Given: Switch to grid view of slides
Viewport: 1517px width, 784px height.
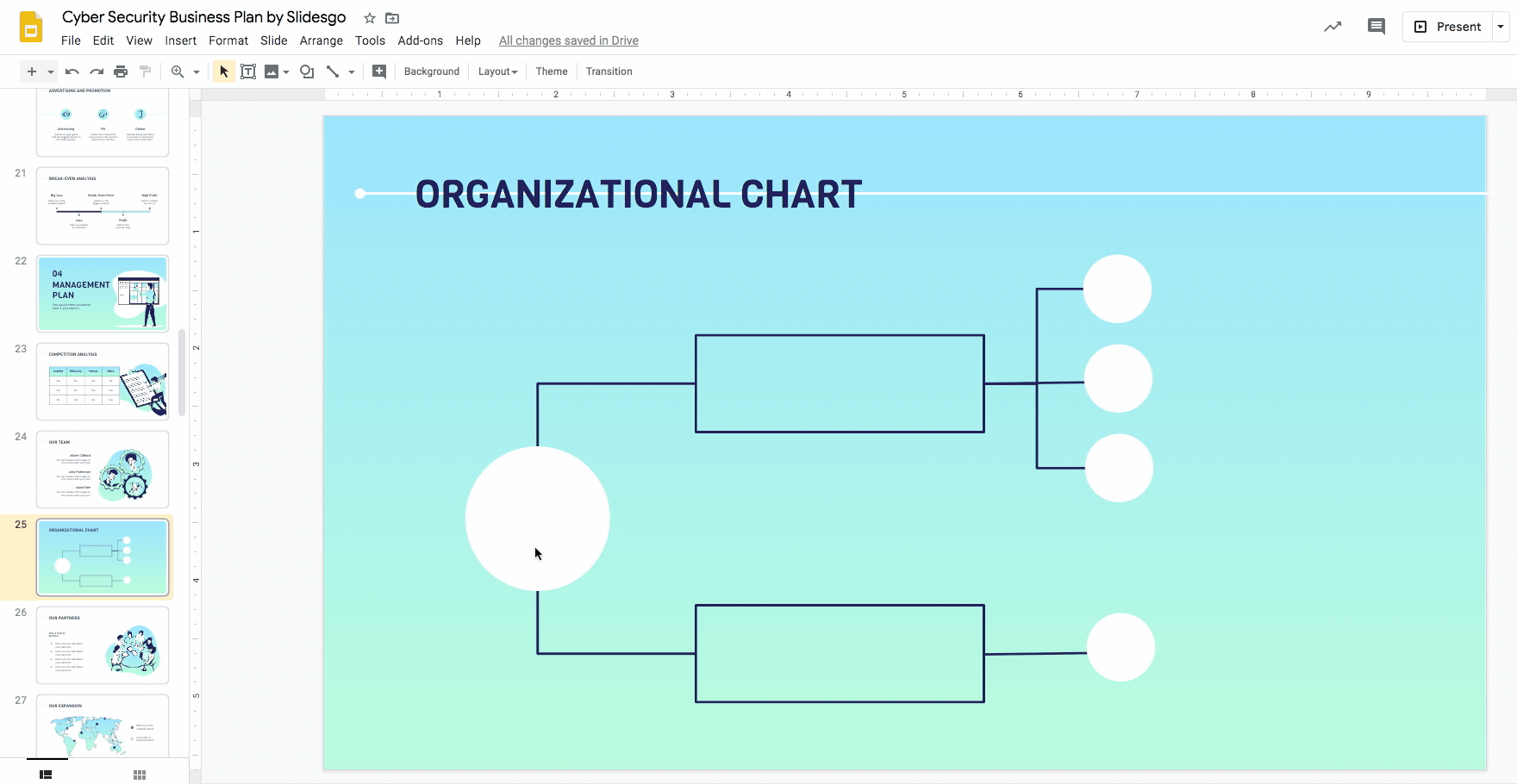Looking at the screenshot, I should [139, 774].
